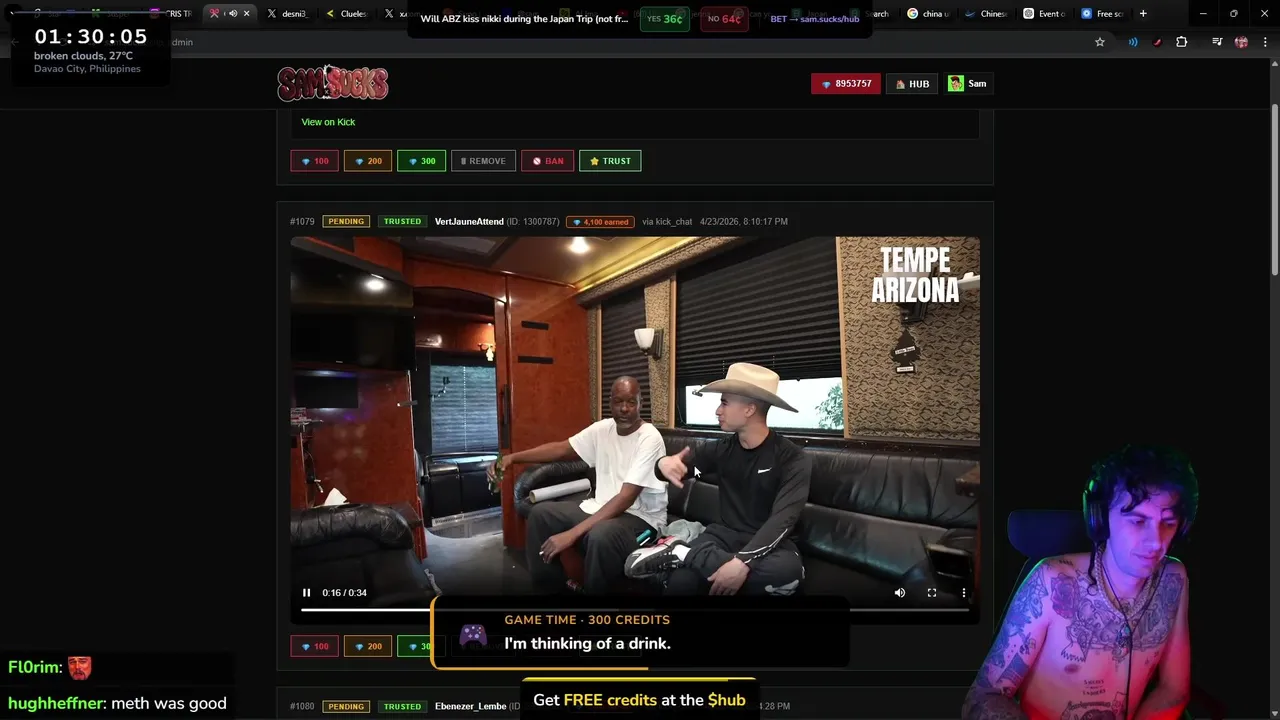Bookmark this page with the star icon
This screenshot has width=1280, height=720.
(x=1100, y=42)
